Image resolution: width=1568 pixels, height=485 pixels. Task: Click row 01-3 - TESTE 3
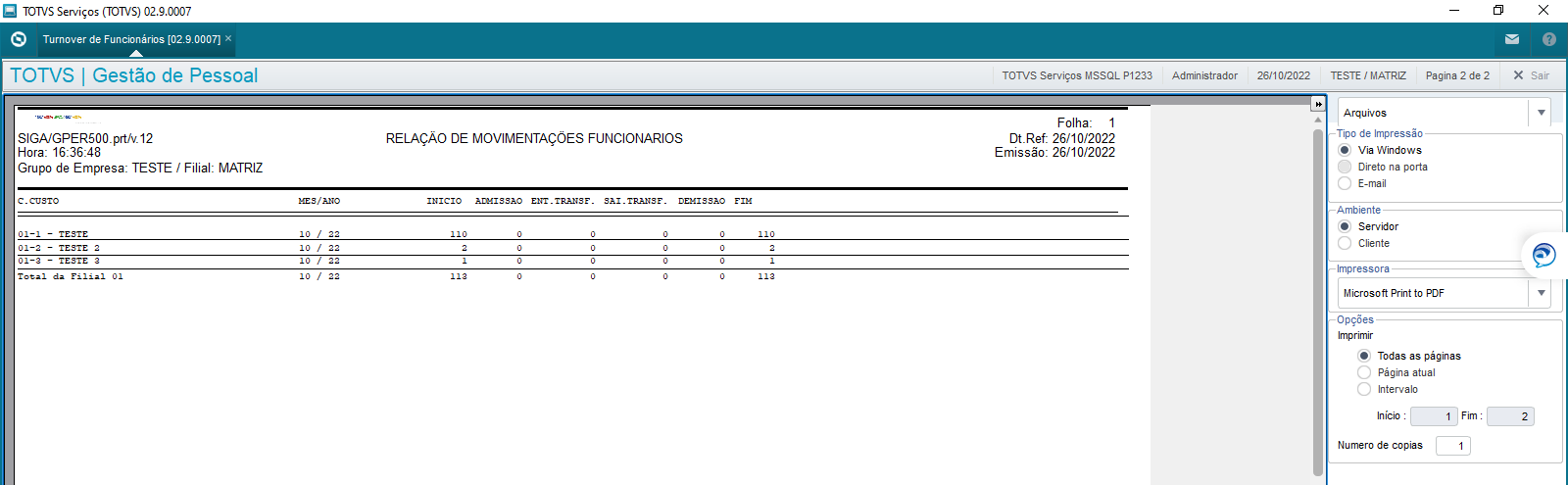[396, 261]
